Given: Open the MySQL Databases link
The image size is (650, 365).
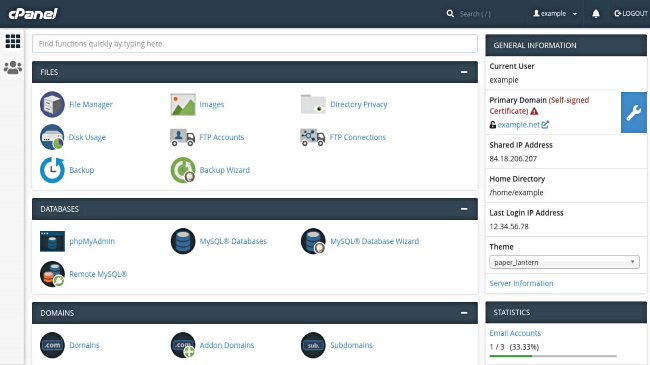Looking at the screenshot, I should (233, 241).
